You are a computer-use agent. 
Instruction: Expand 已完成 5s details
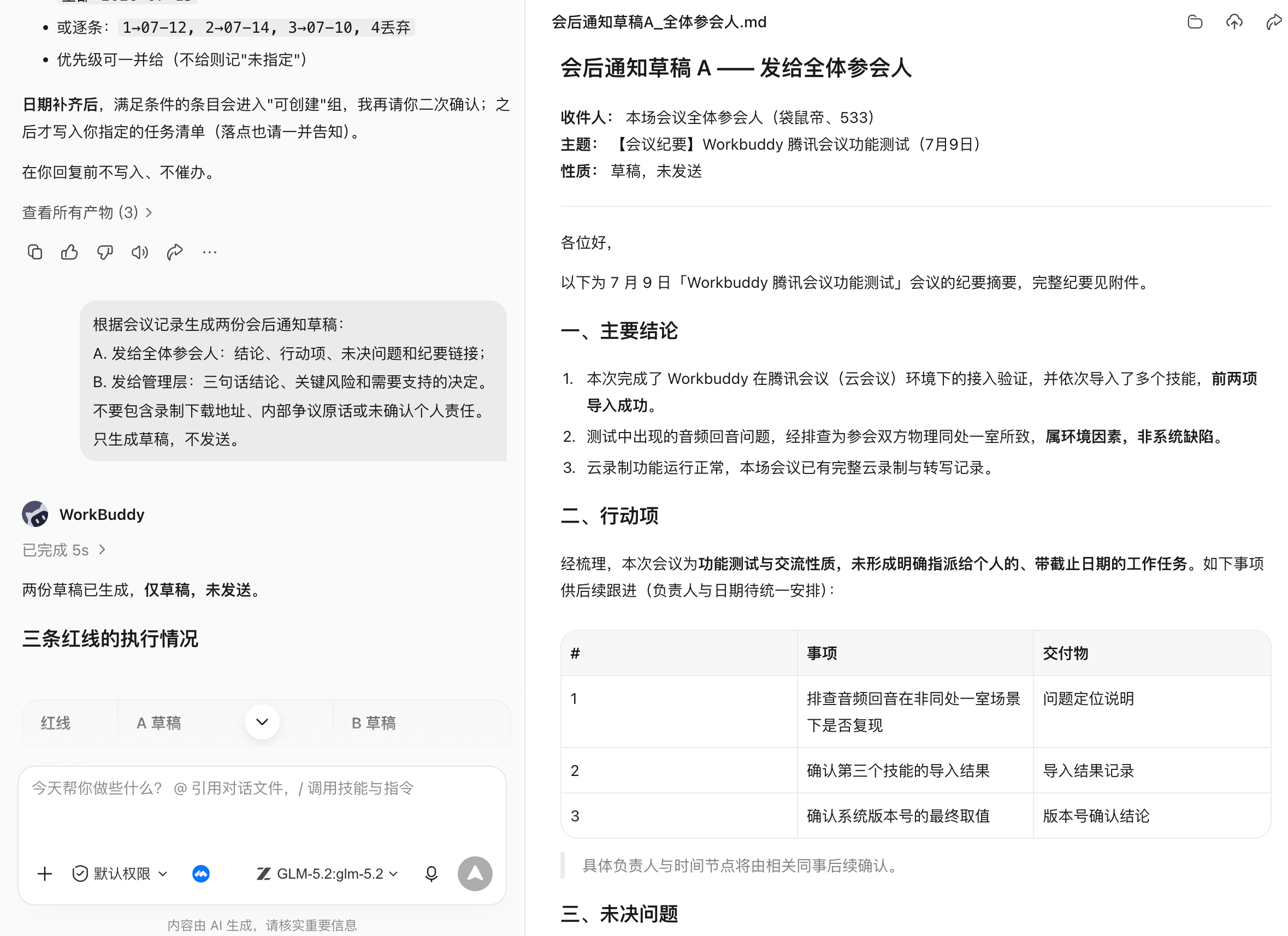click(63, 550)
